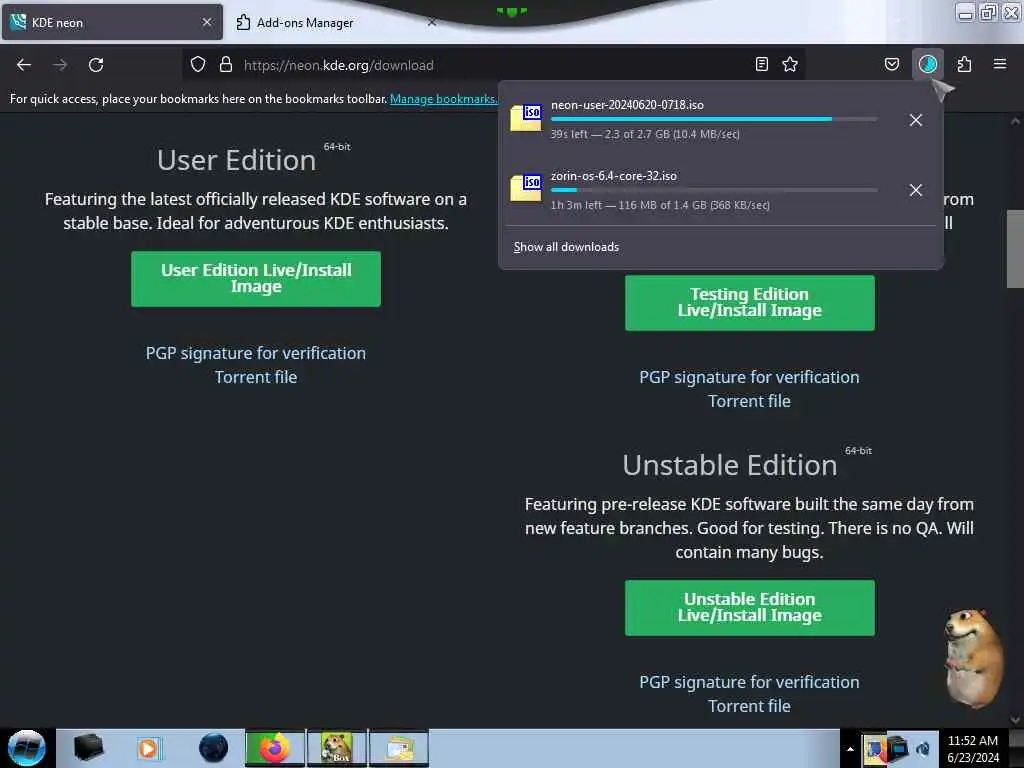Close the KDE neon tab
Image resolution: width=1024 pixels, height=768 pixels.
[207, 22]
